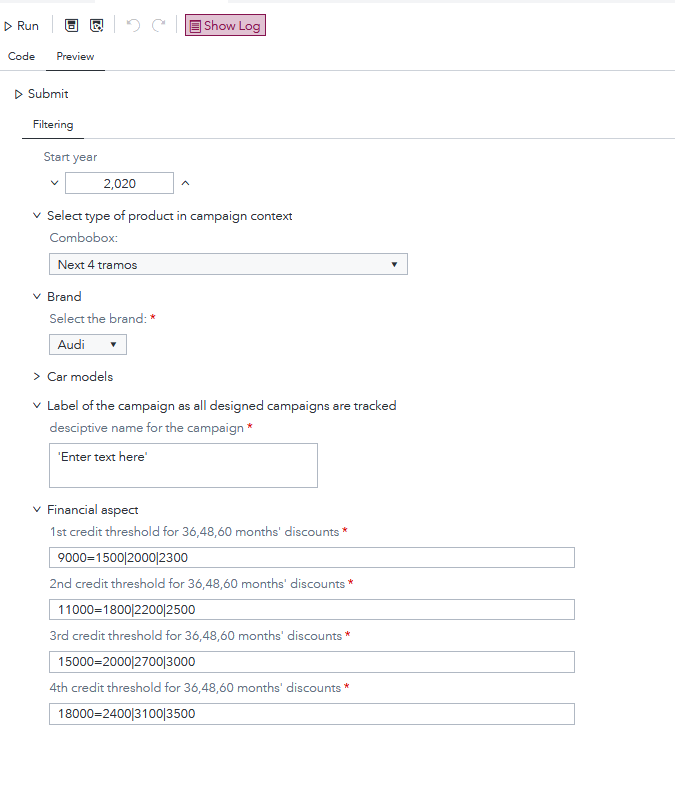Click the Save As icon
This screenshot has width=675, height=795.
pyautogui.click(x=96, y=26)
